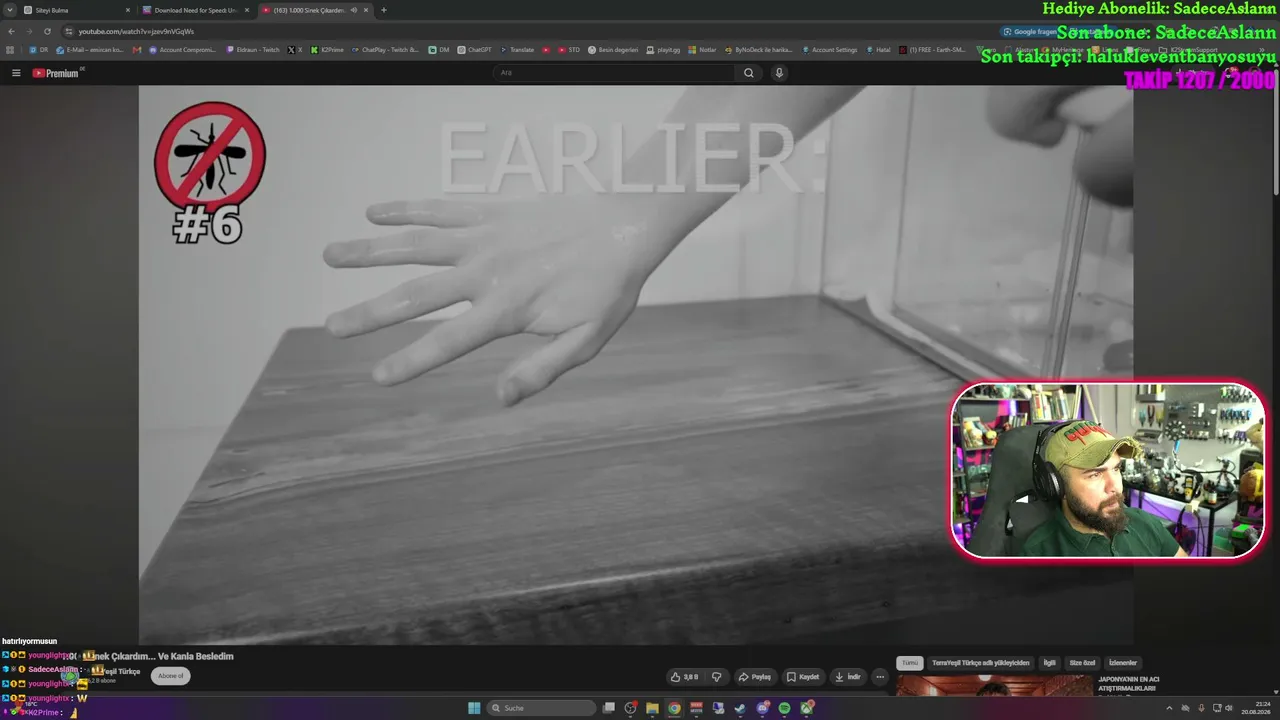The width and height of the screenshot is (1280, 720).
Task: Mute the YouTube tab audio icon
Action: 353,10
